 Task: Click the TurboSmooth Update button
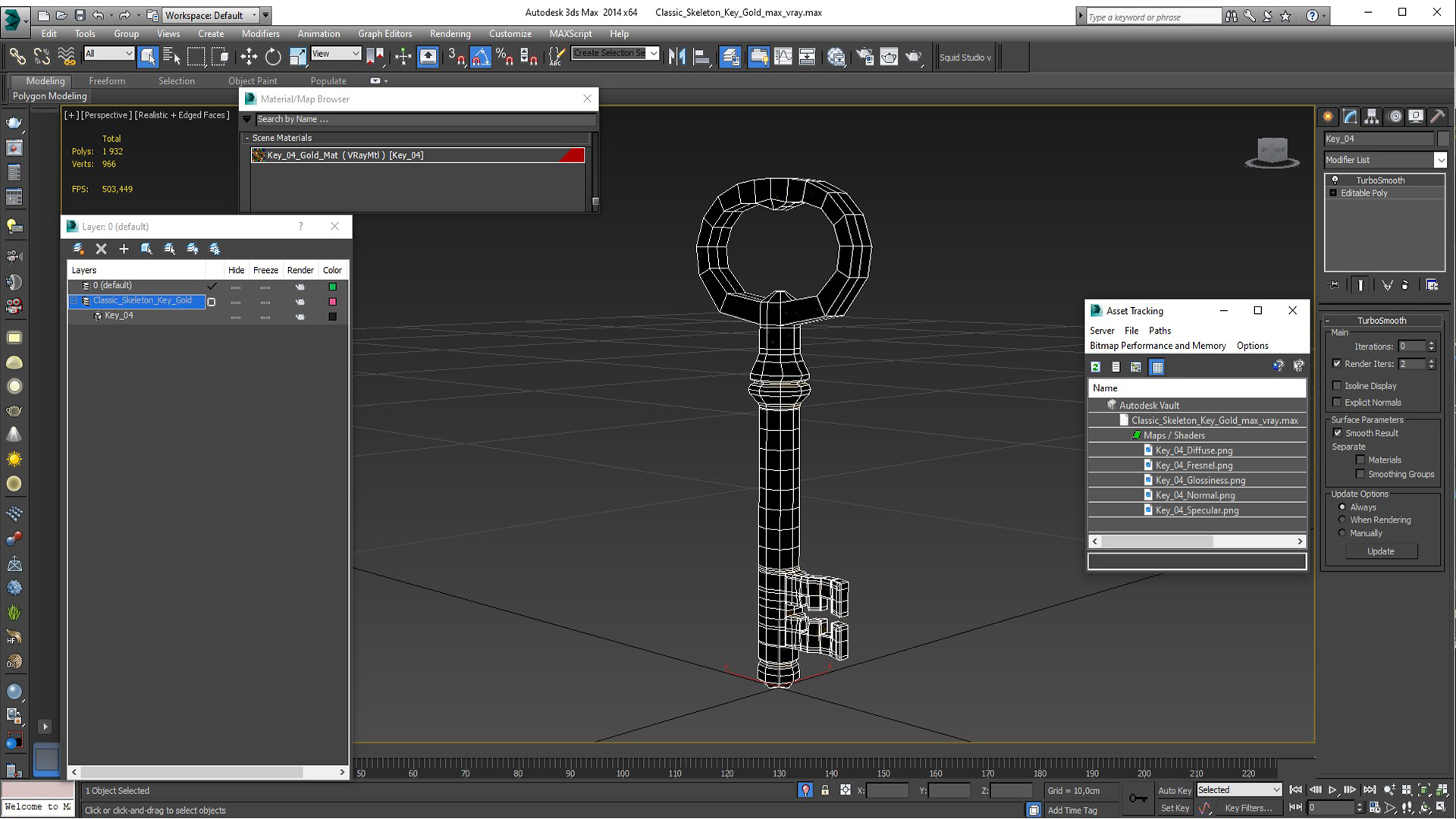tap(1380, 551)
